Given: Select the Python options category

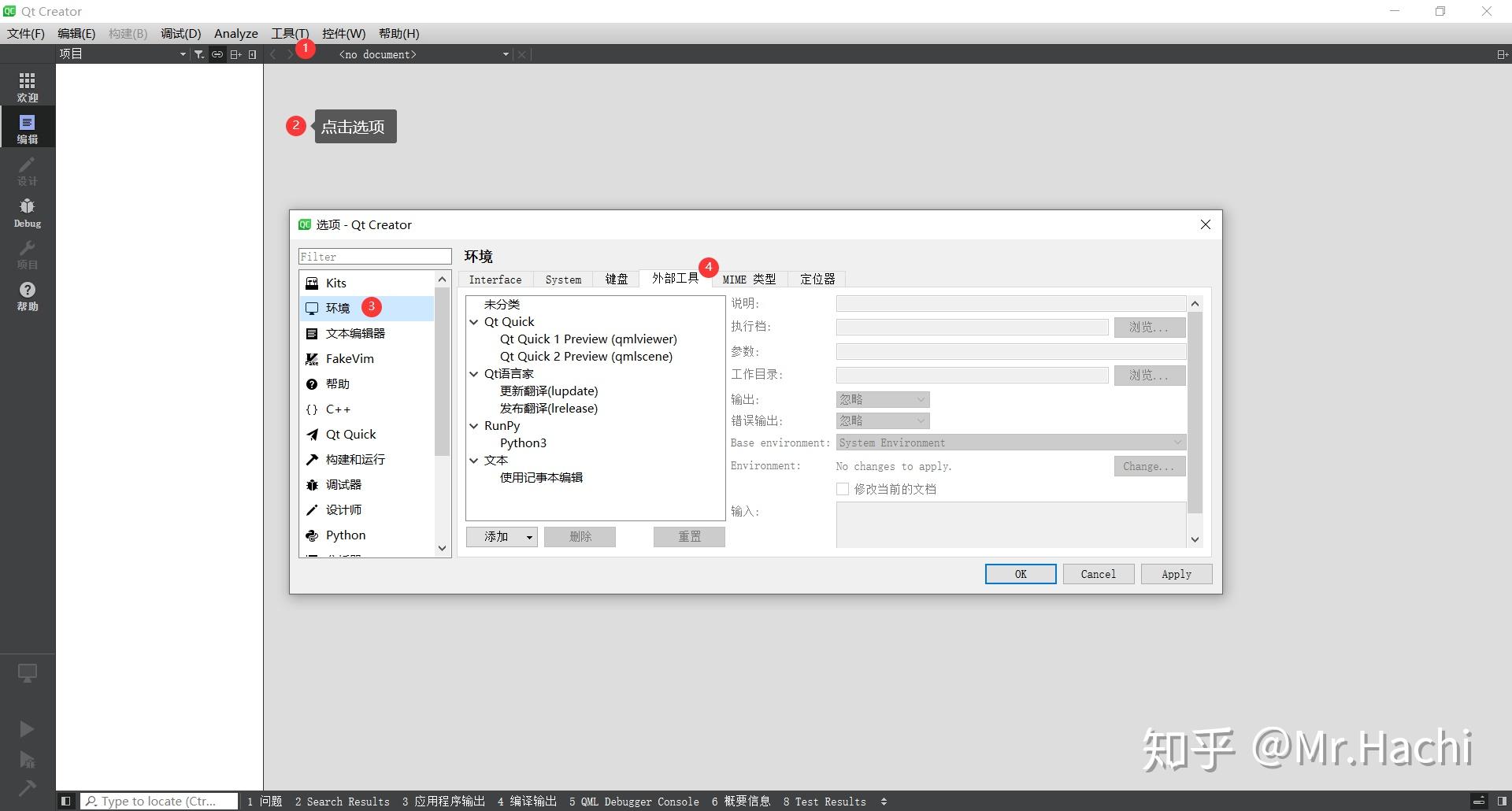Looking at the screenshot, I should (367, 535).
